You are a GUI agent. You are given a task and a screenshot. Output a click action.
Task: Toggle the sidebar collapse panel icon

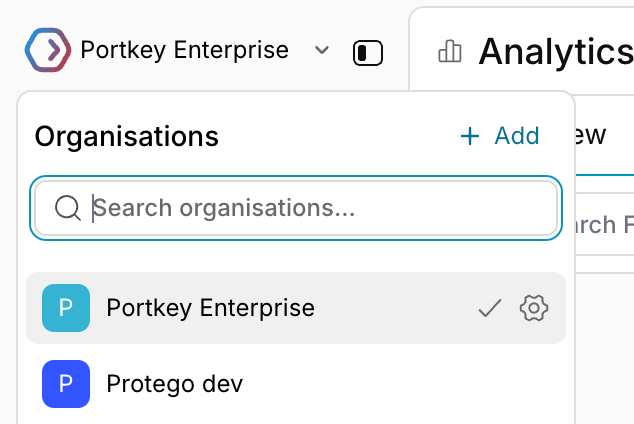368,53
